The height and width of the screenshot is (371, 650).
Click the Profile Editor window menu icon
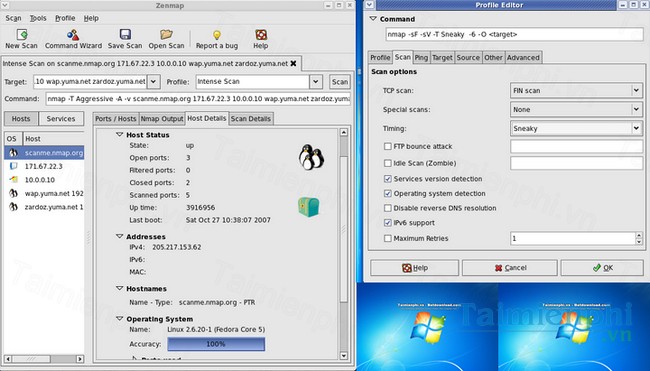coord(369,5)
